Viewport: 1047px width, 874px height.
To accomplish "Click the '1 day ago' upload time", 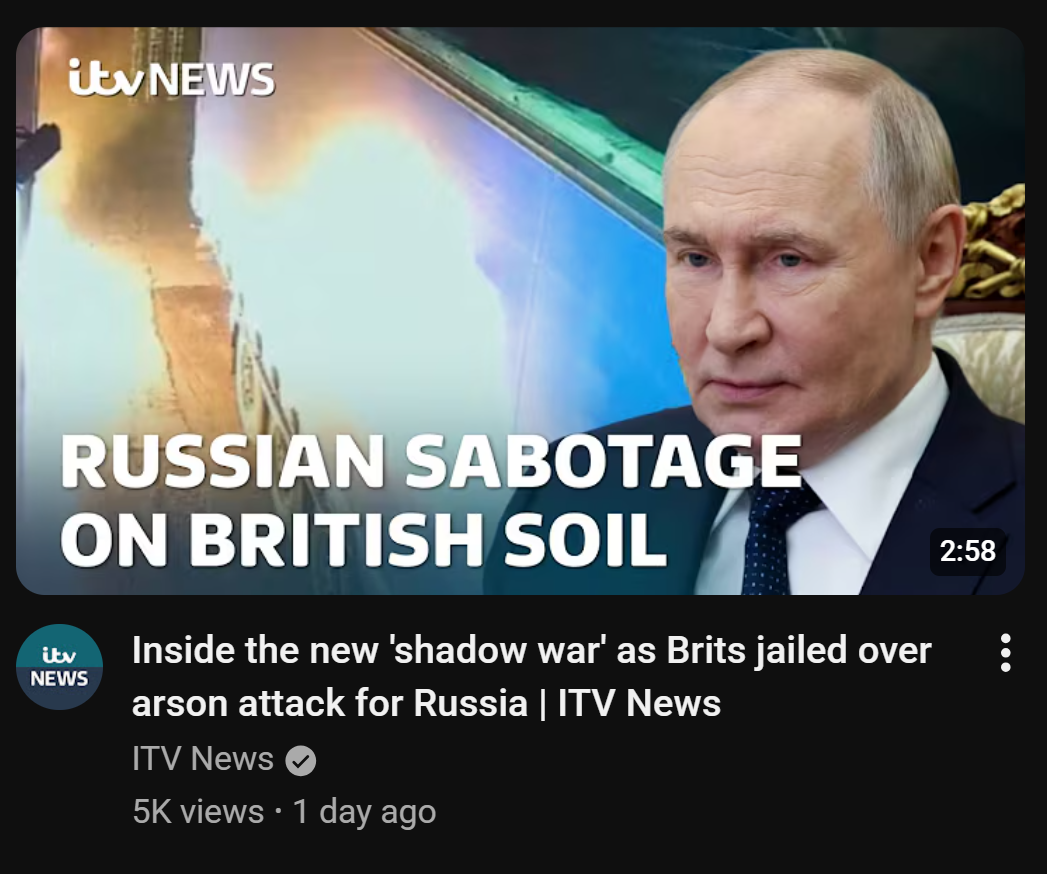I will (x=365, y=812).
